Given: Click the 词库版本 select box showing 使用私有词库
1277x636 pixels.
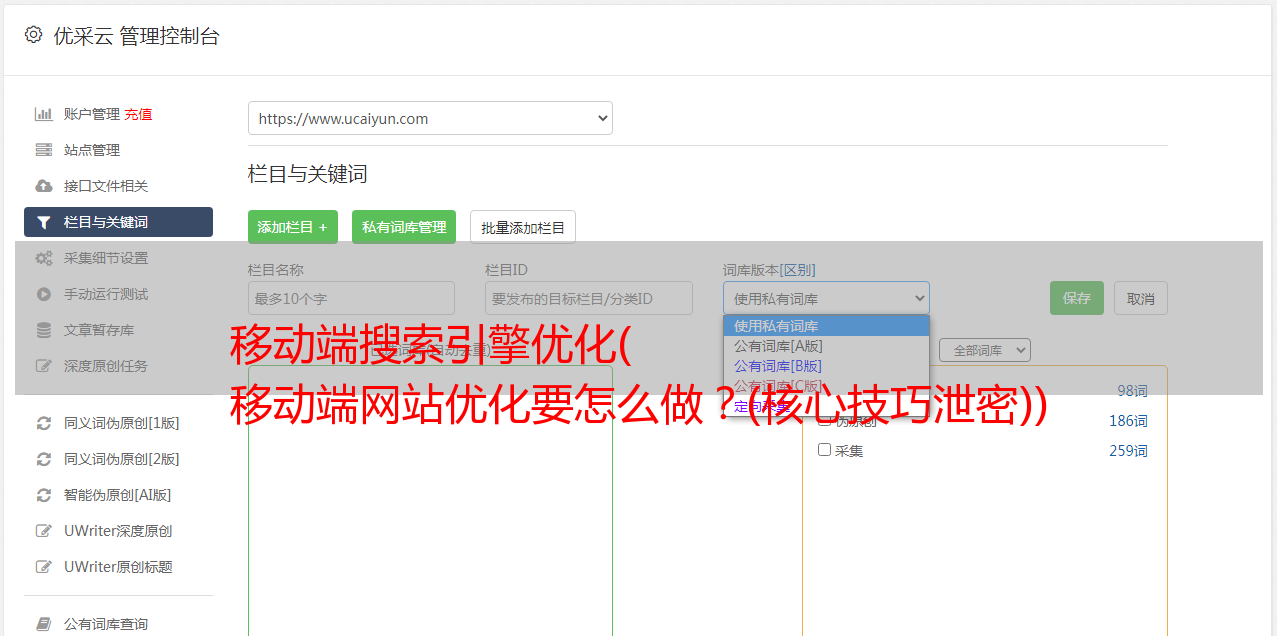Looking at the screenshot, I should [826, 298].
